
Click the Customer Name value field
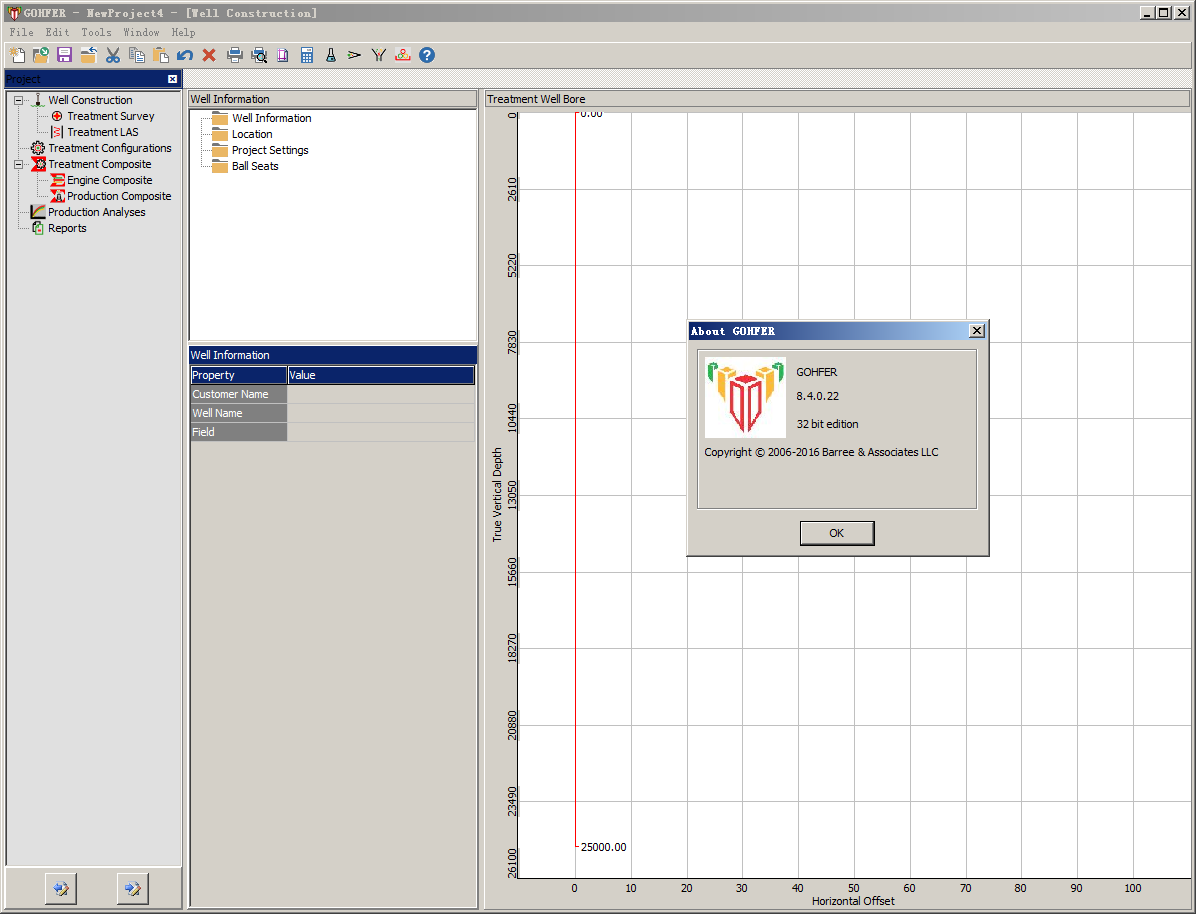coord(381,394)
